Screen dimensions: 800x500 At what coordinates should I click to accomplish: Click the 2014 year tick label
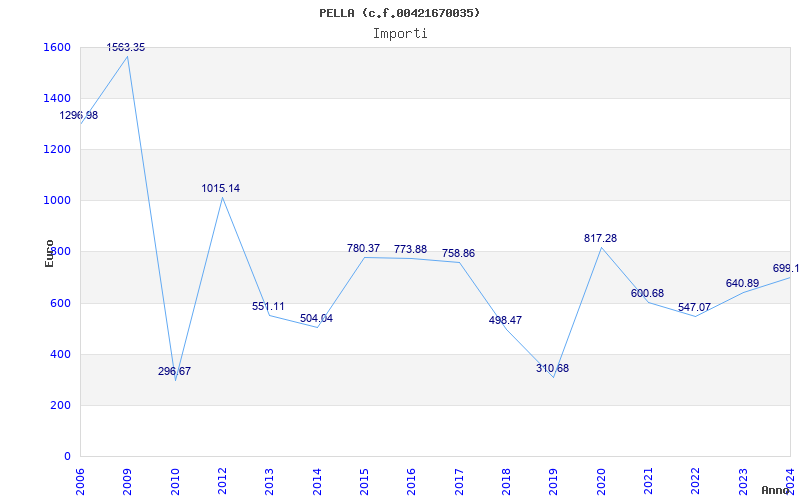click(x=317, y=481)
